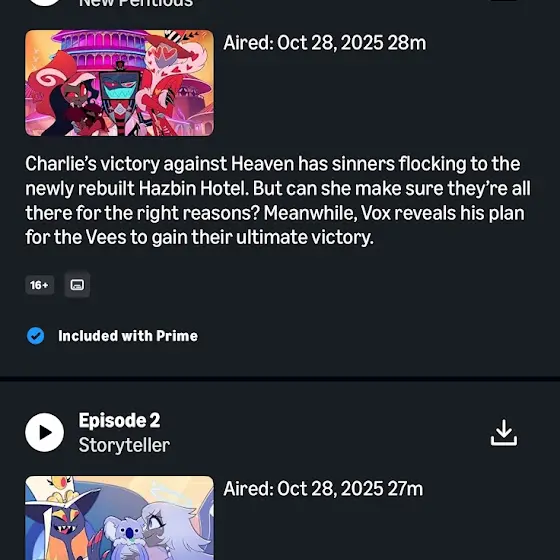Tap the Storyteller episode name
The width and height of the screenshot is (560, 560).
124,445
